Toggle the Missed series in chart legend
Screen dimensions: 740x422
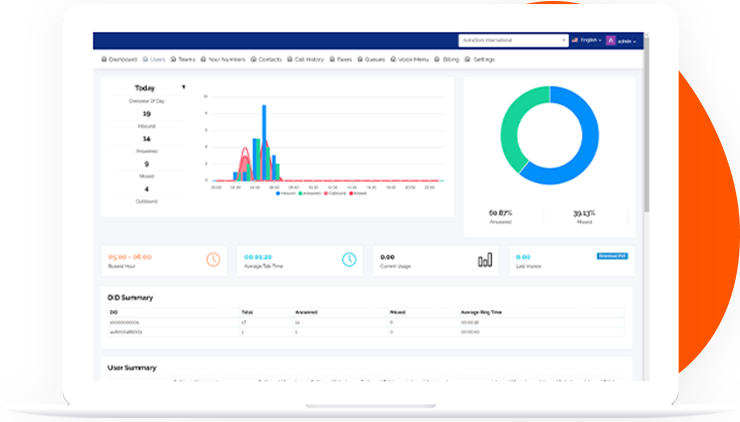(358, 193)
